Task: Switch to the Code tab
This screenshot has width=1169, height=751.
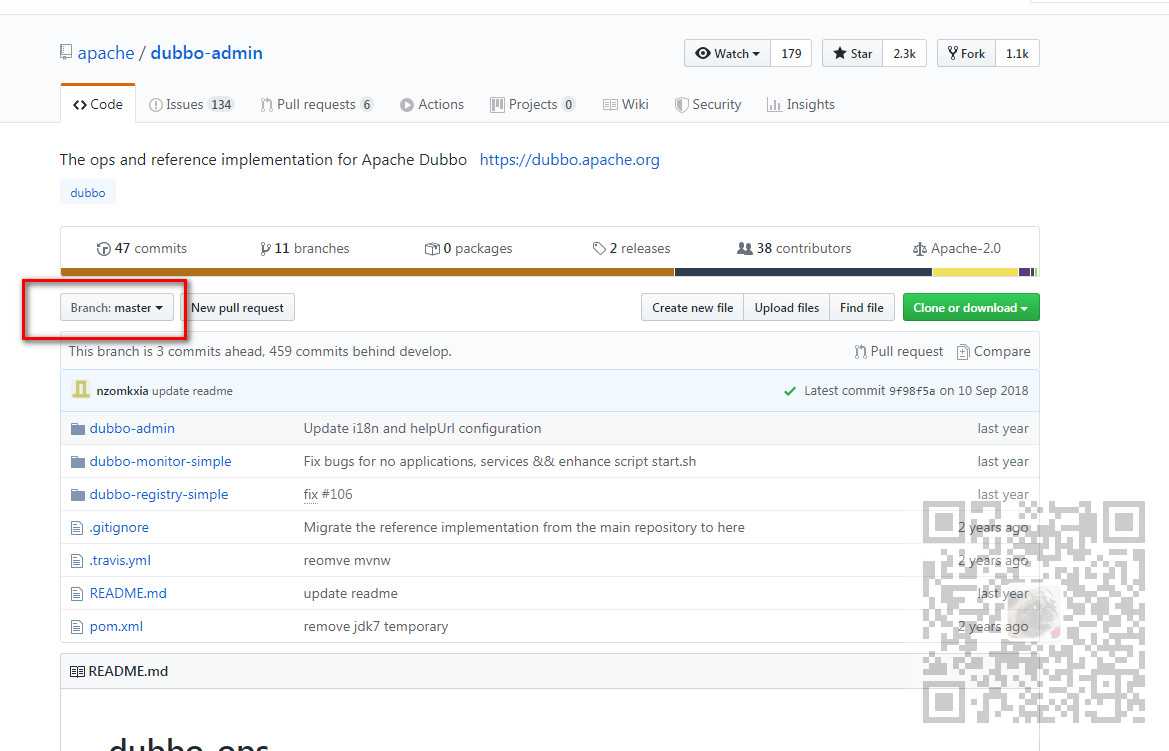Action: [x=98, y=104]
